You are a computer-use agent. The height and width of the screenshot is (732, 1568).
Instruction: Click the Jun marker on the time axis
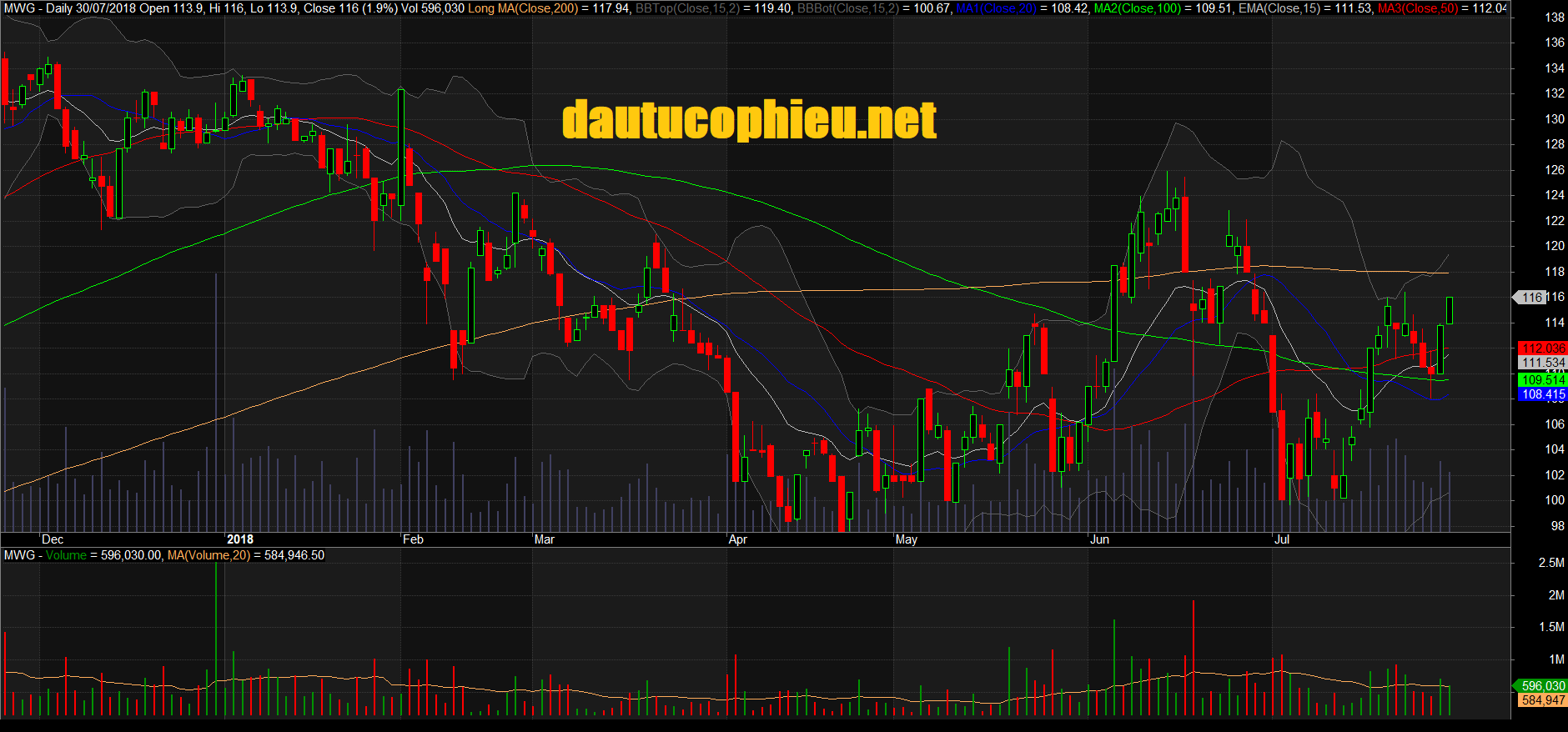(x=1099, y=539)
